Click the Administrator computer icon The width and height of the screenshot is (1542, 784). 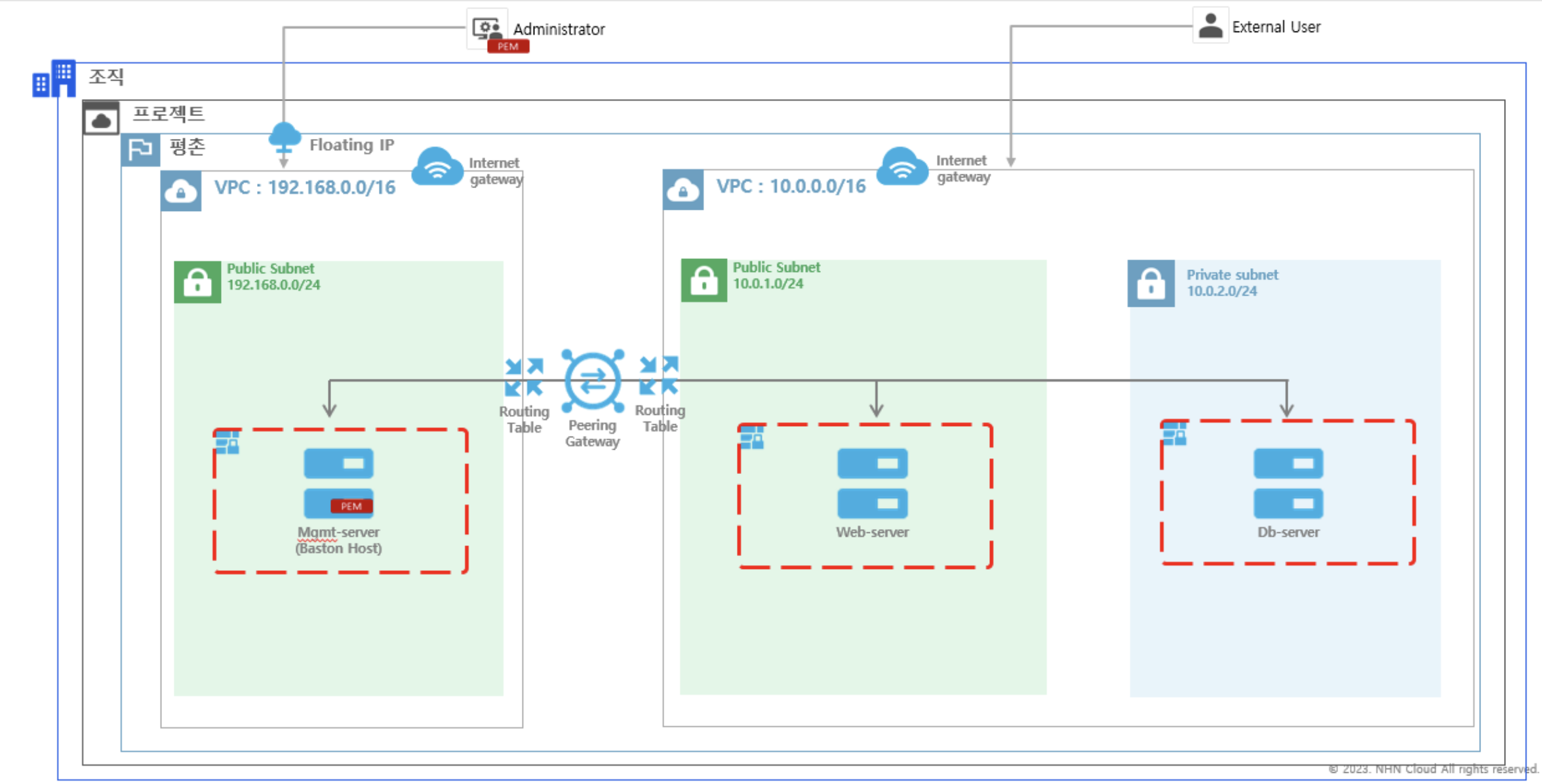486,28
